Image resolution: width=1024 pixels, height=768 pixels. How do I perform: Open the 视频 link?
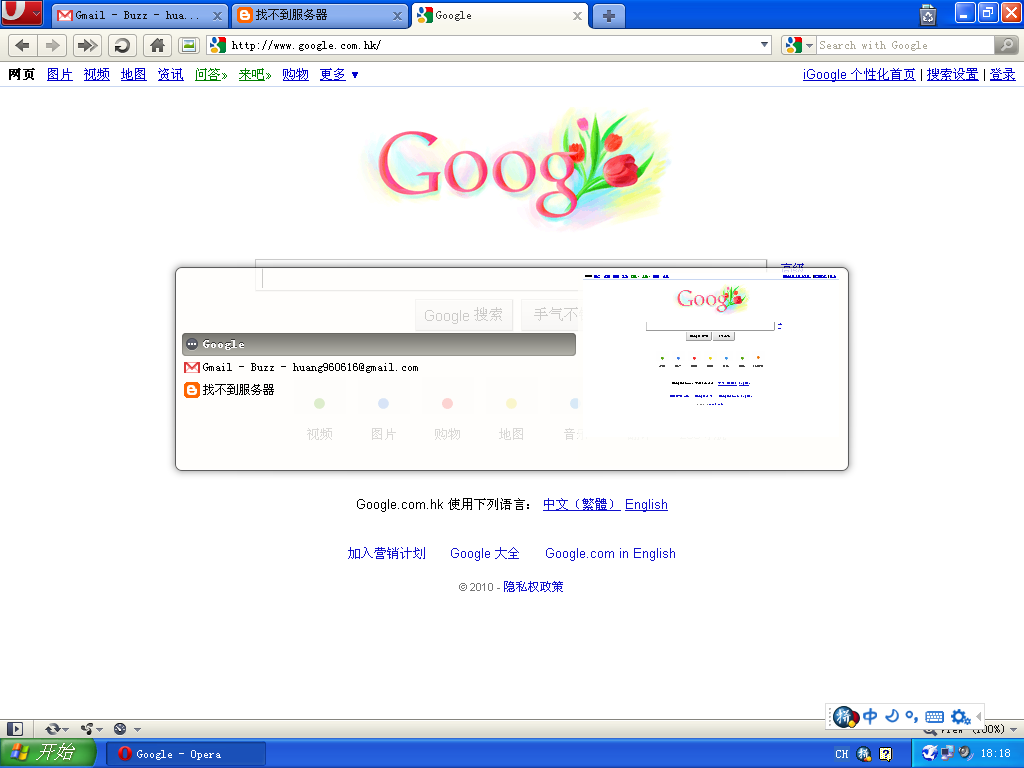point(97,74)
